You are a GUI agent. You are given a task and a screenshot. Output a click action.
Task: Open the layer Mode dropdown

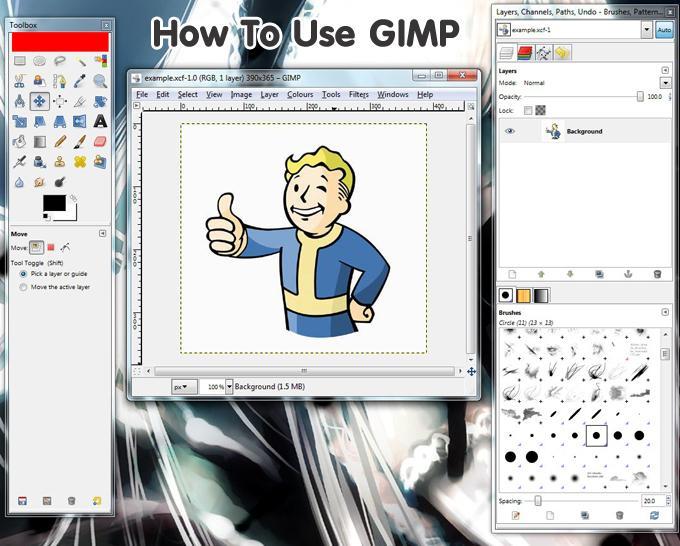click(665, 83)
